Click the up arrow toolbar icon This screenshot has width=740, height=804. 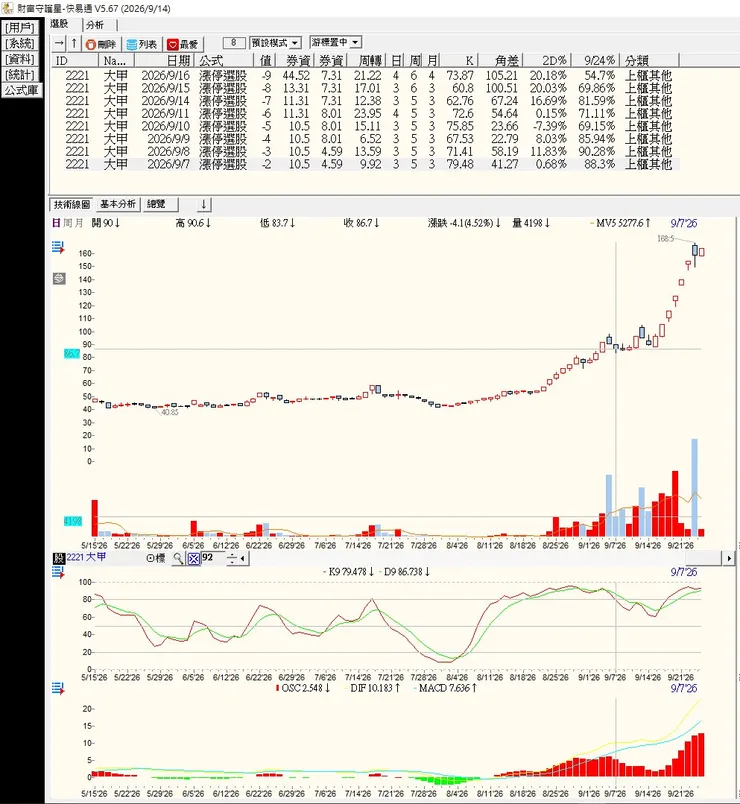pos(74,44)
